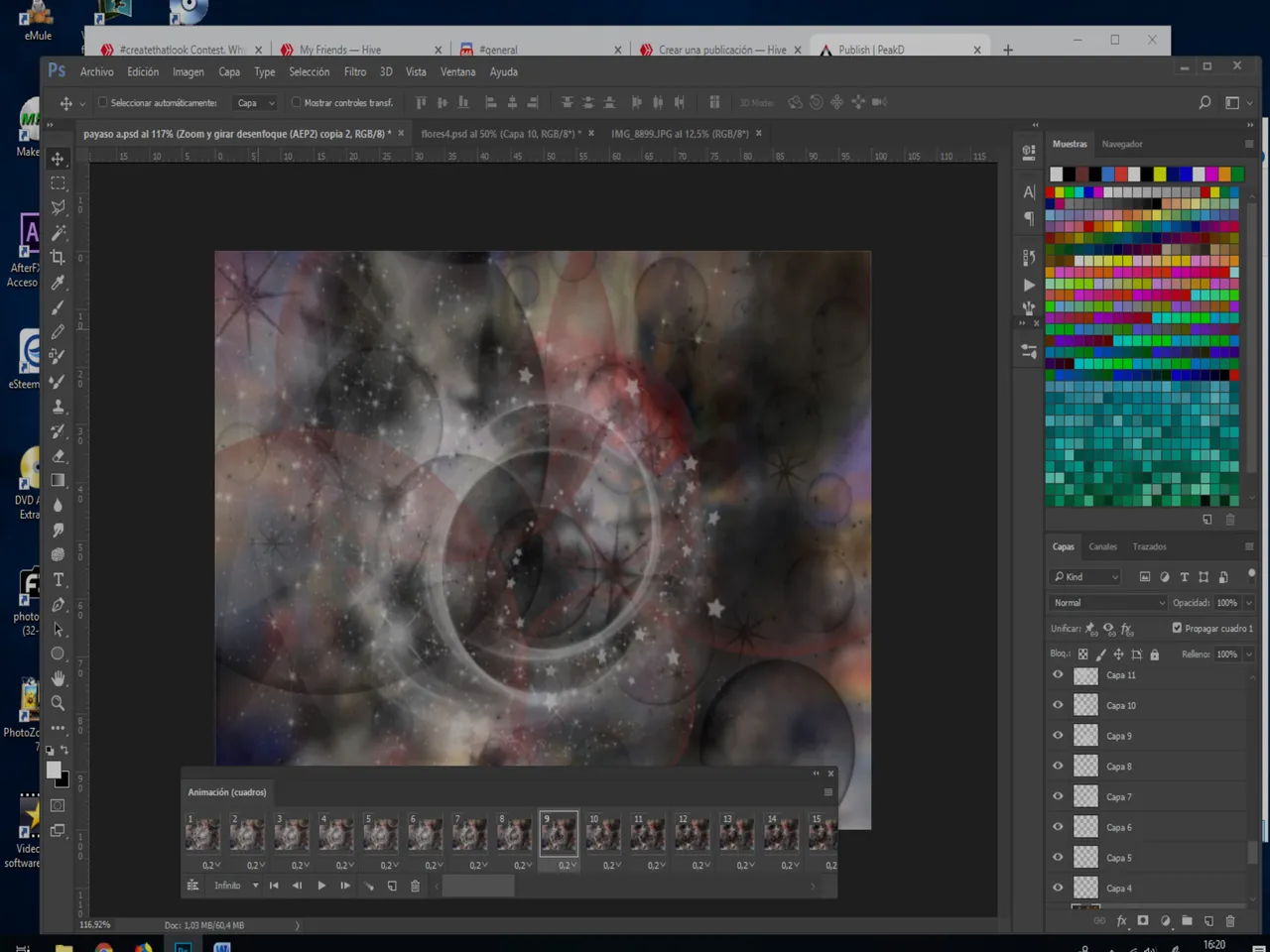
Task: Click the foreground color swatch in toolbox
Action: [54, 771]
